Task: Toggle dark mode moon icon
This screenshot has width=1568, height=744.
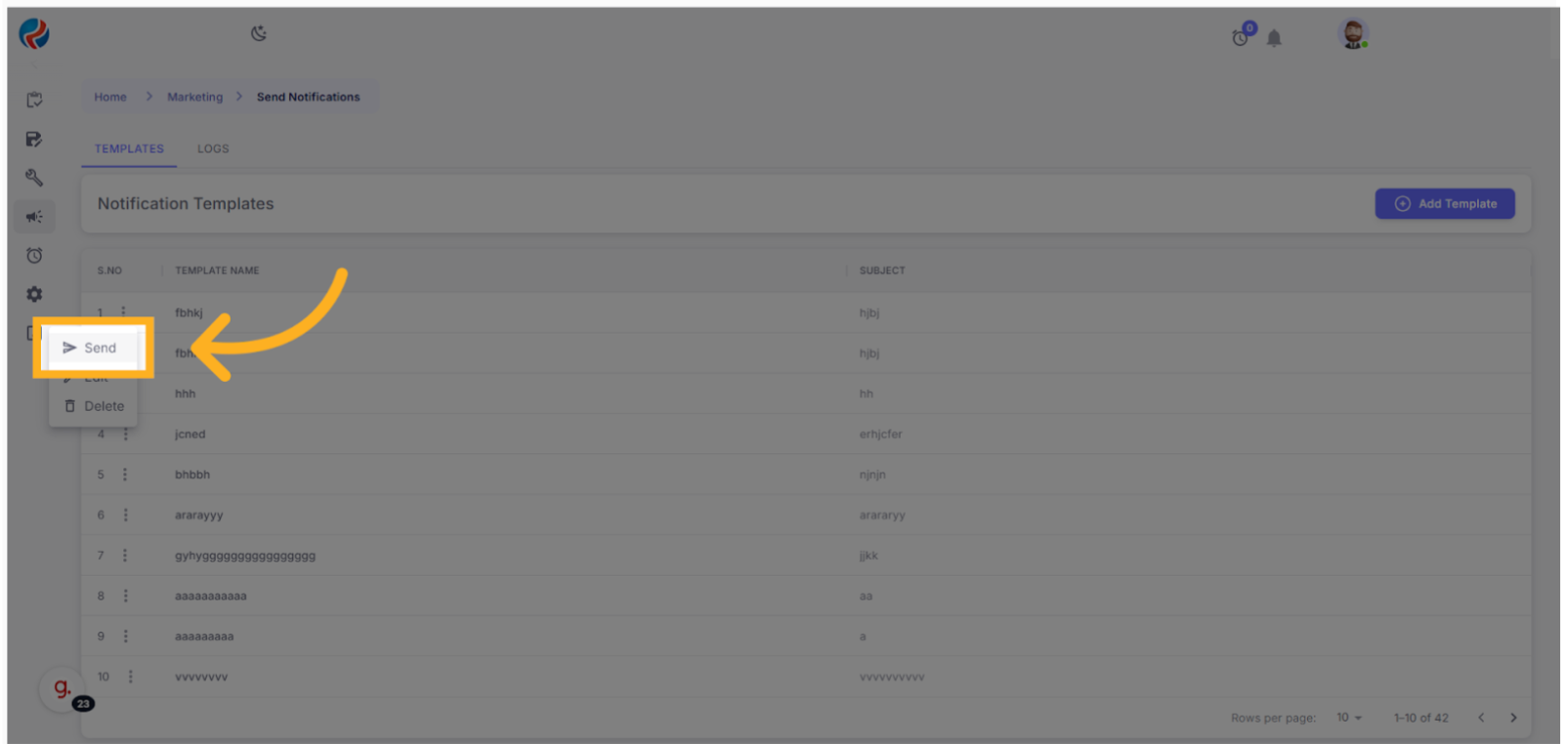Action: pyautogui.click(x=259, y=33)
